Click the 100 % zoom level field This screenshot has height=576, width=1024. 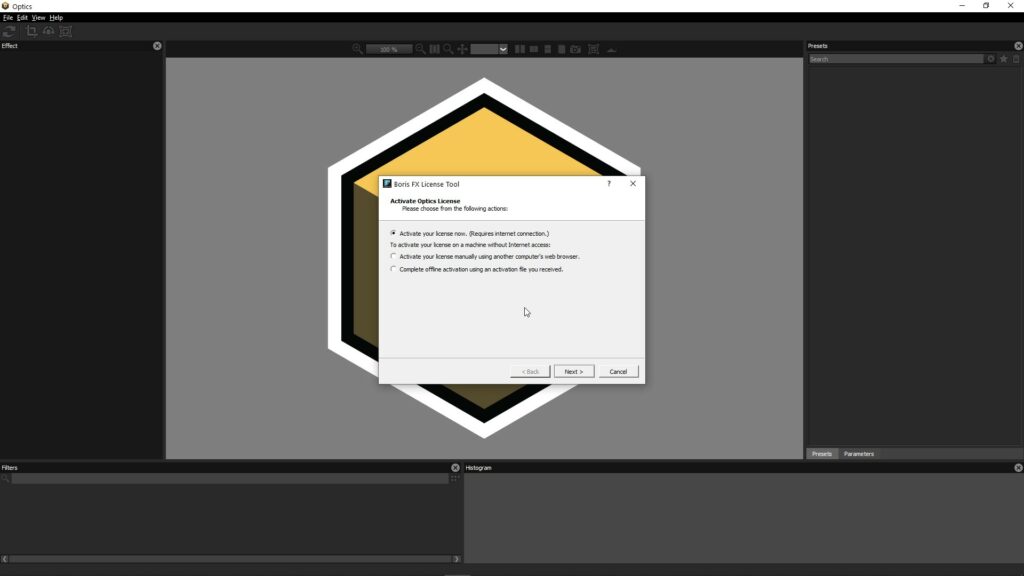pyautogui.click(x=389, y=49)
